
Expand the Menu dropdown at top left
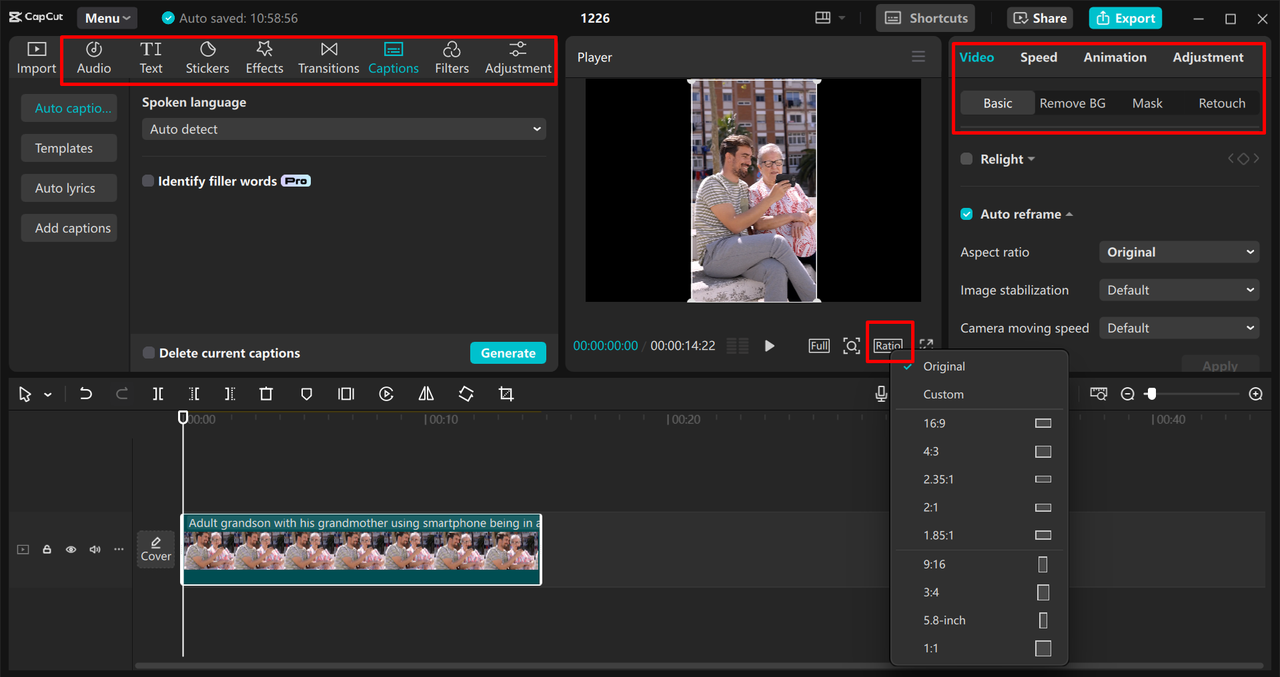coord(108,18)
